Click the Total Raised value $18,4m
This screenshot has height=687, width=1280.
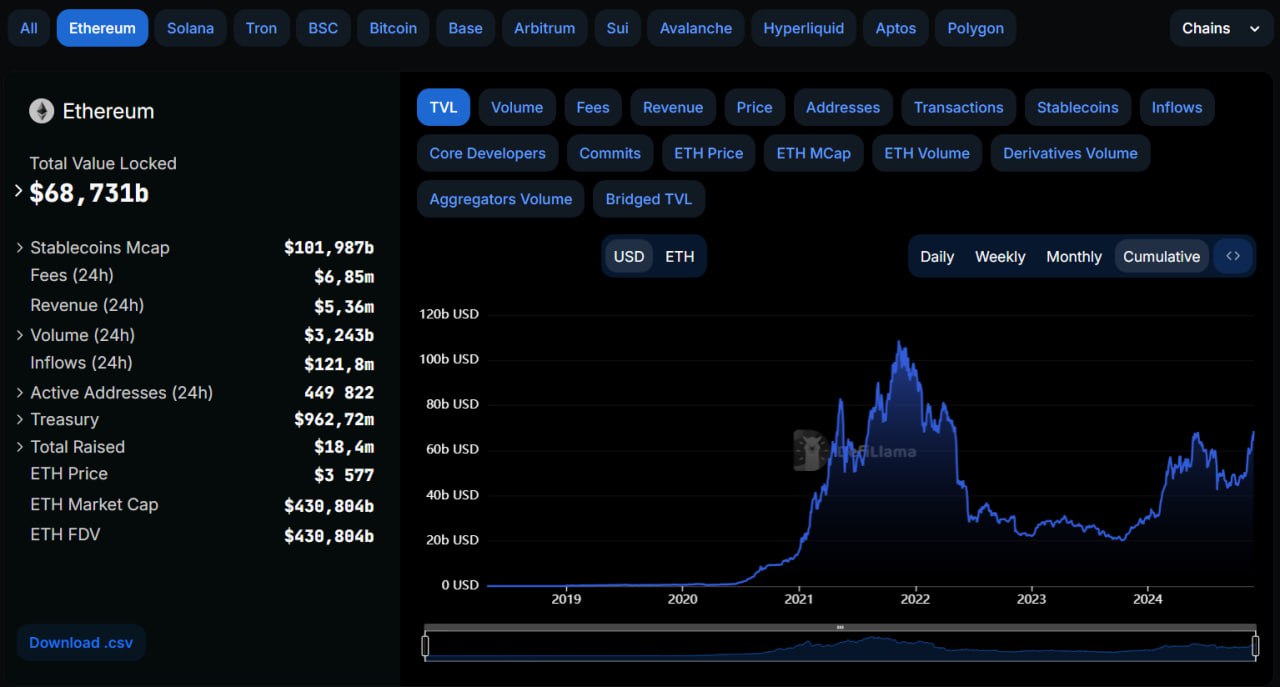pos(344,447)
